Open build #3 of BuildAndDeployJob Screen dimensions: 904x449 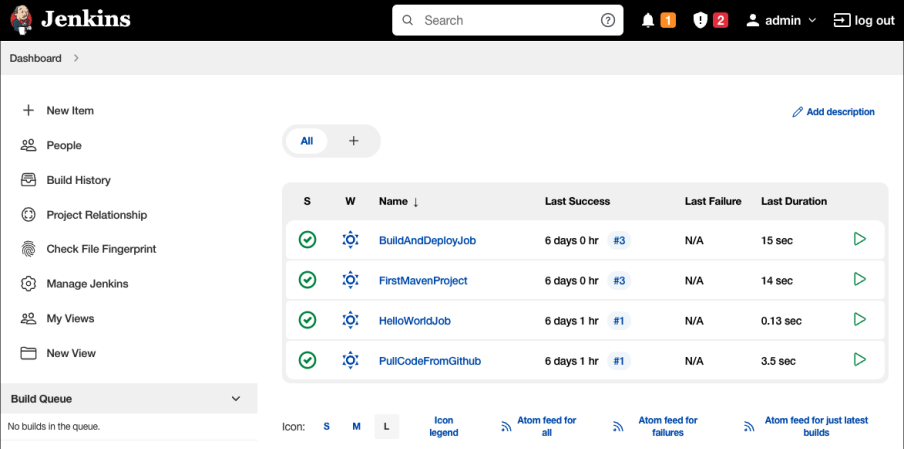[x=619, y=240]
